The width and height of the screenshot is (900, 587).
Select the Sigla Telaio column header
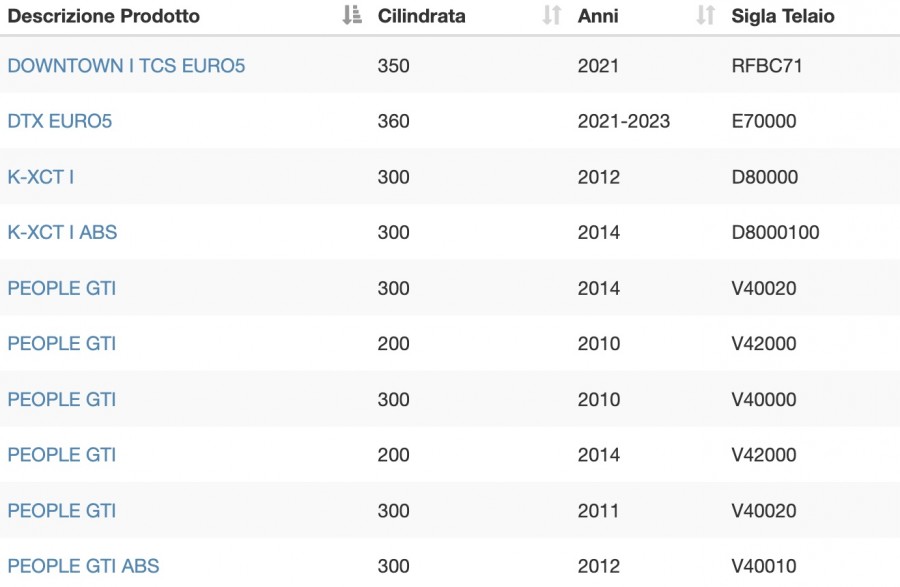pos(783,16)
